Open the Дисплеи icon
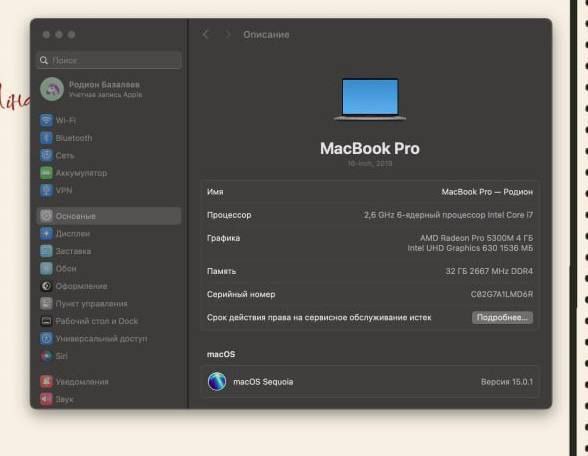Screen dimensions: 588x456 tap(46, 234)
